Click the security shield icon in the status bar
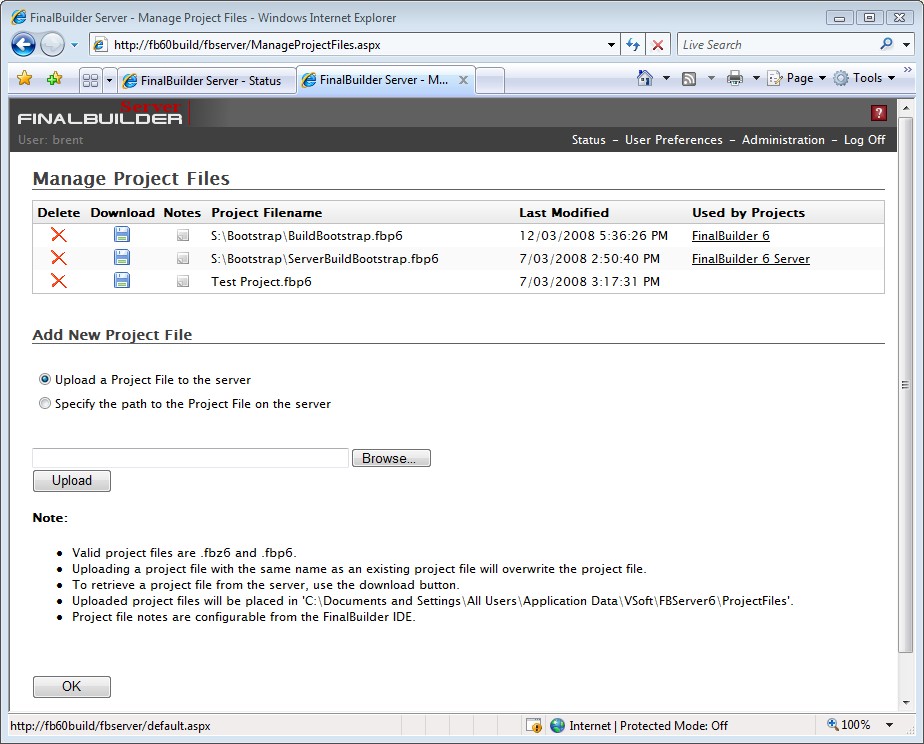This screenshot has height=744, width=924. 534,725
